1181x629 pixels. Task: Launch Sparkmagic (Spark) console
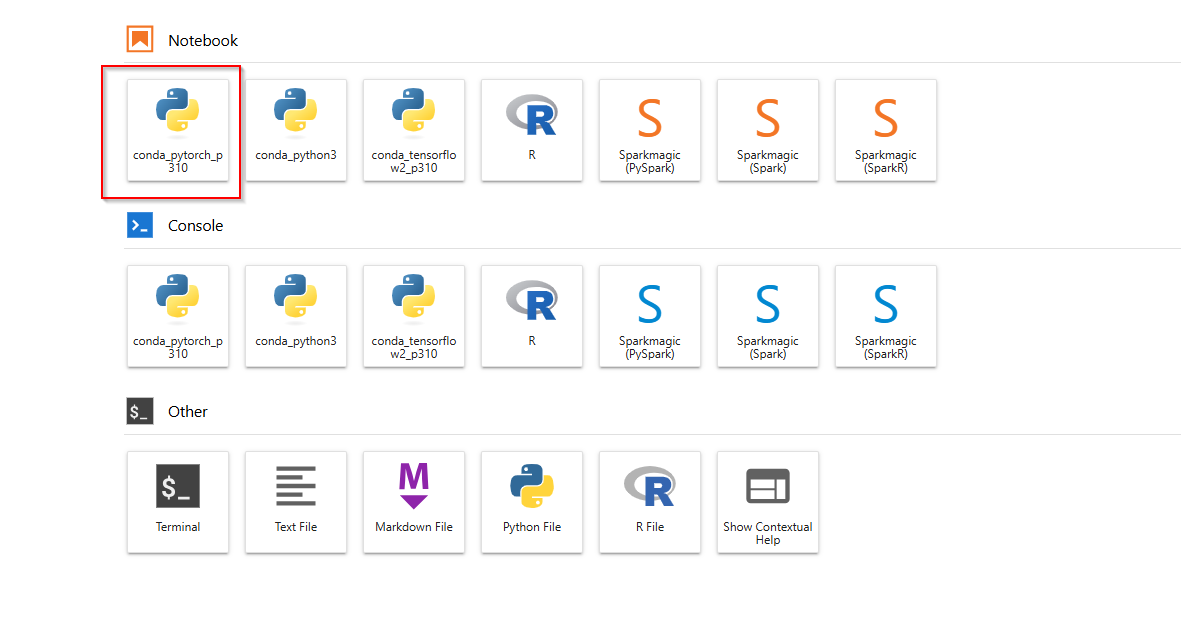[x=767, y=316]
